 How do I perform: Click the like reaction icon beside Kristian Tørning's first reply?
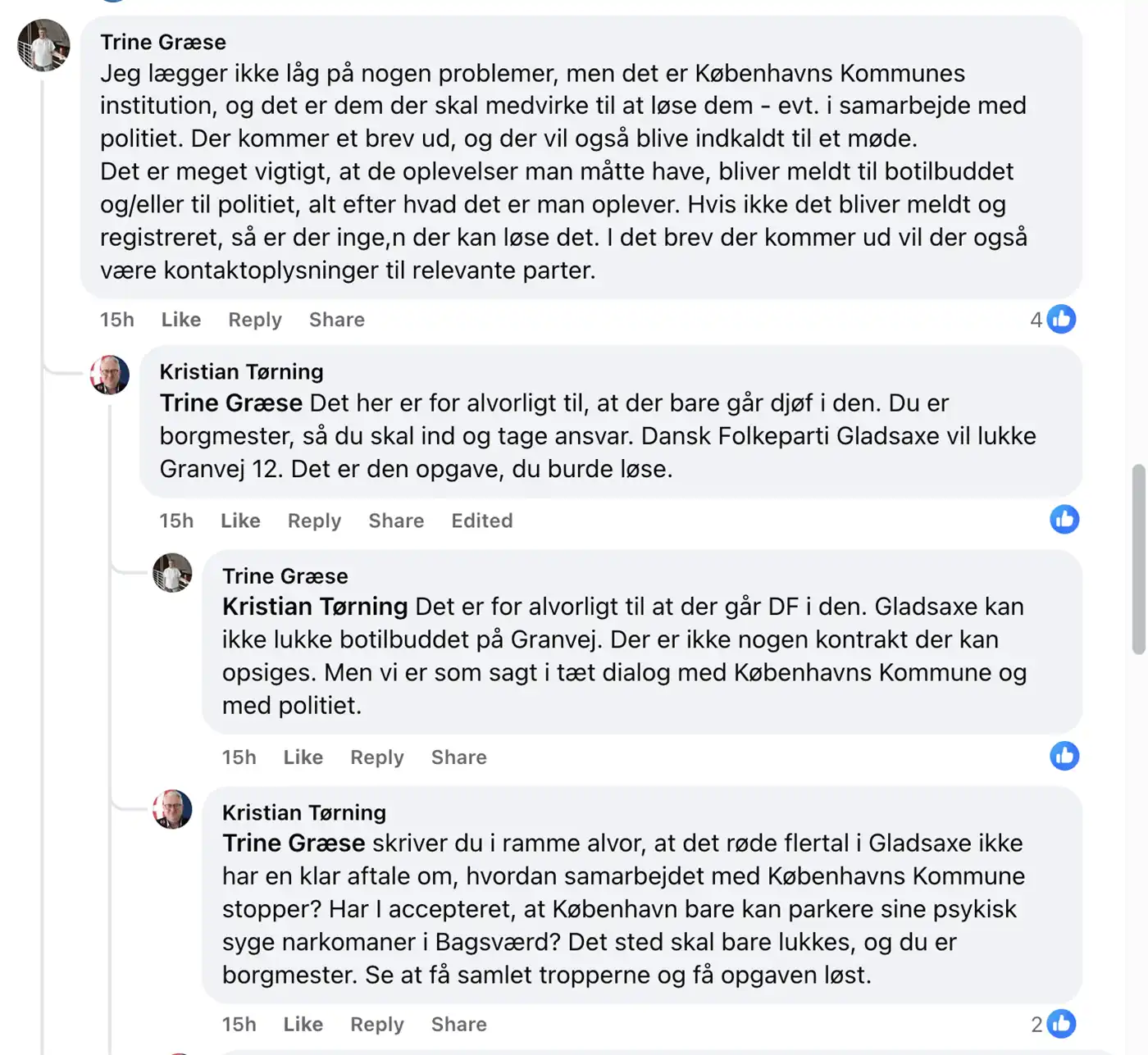pos(1064,520)
